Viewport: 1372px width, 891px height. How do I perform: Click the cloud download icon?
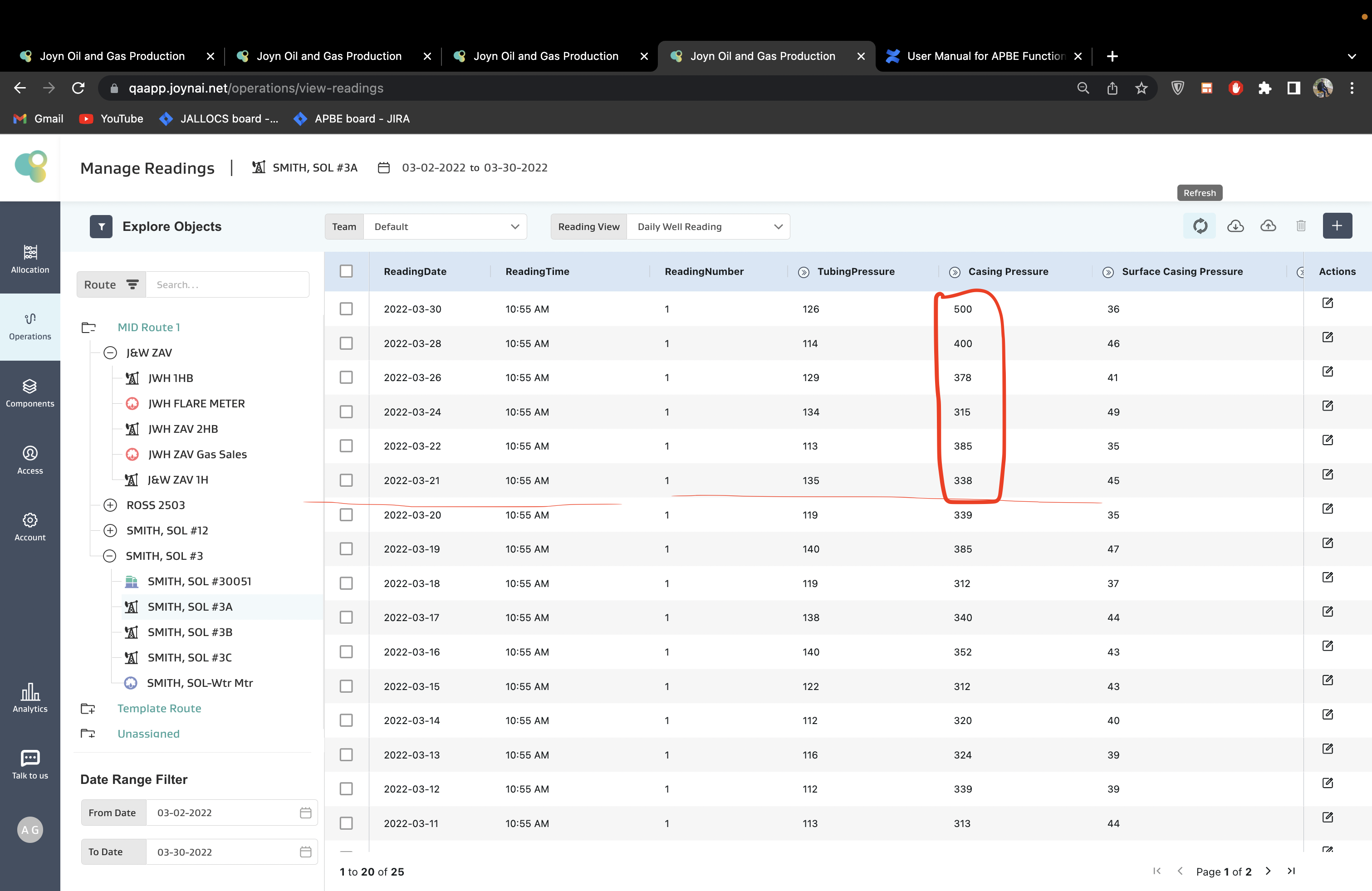coord(1235,226)
